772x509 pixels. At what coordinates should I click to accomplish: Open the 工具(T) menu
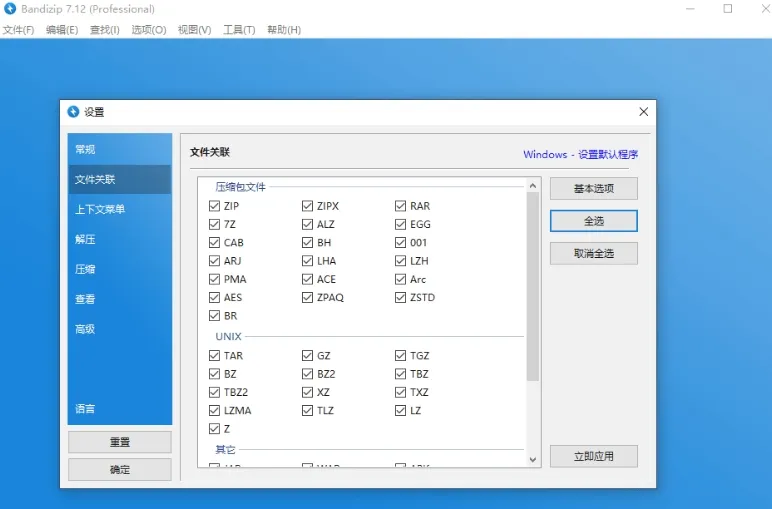(x=239, y=30)
